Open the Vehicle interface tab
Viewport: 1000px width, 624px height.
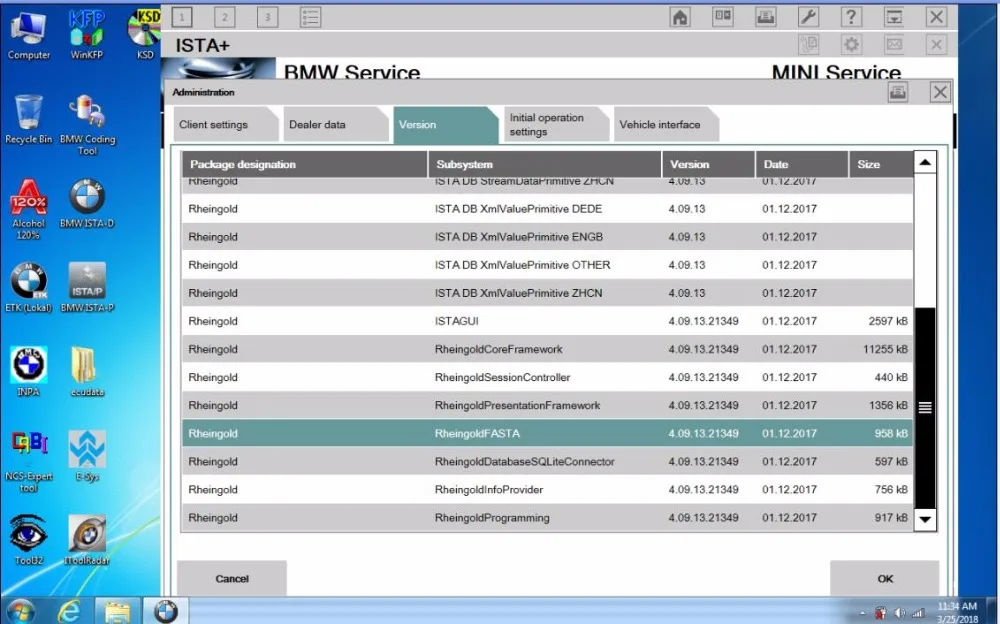[x=666, y=124]
